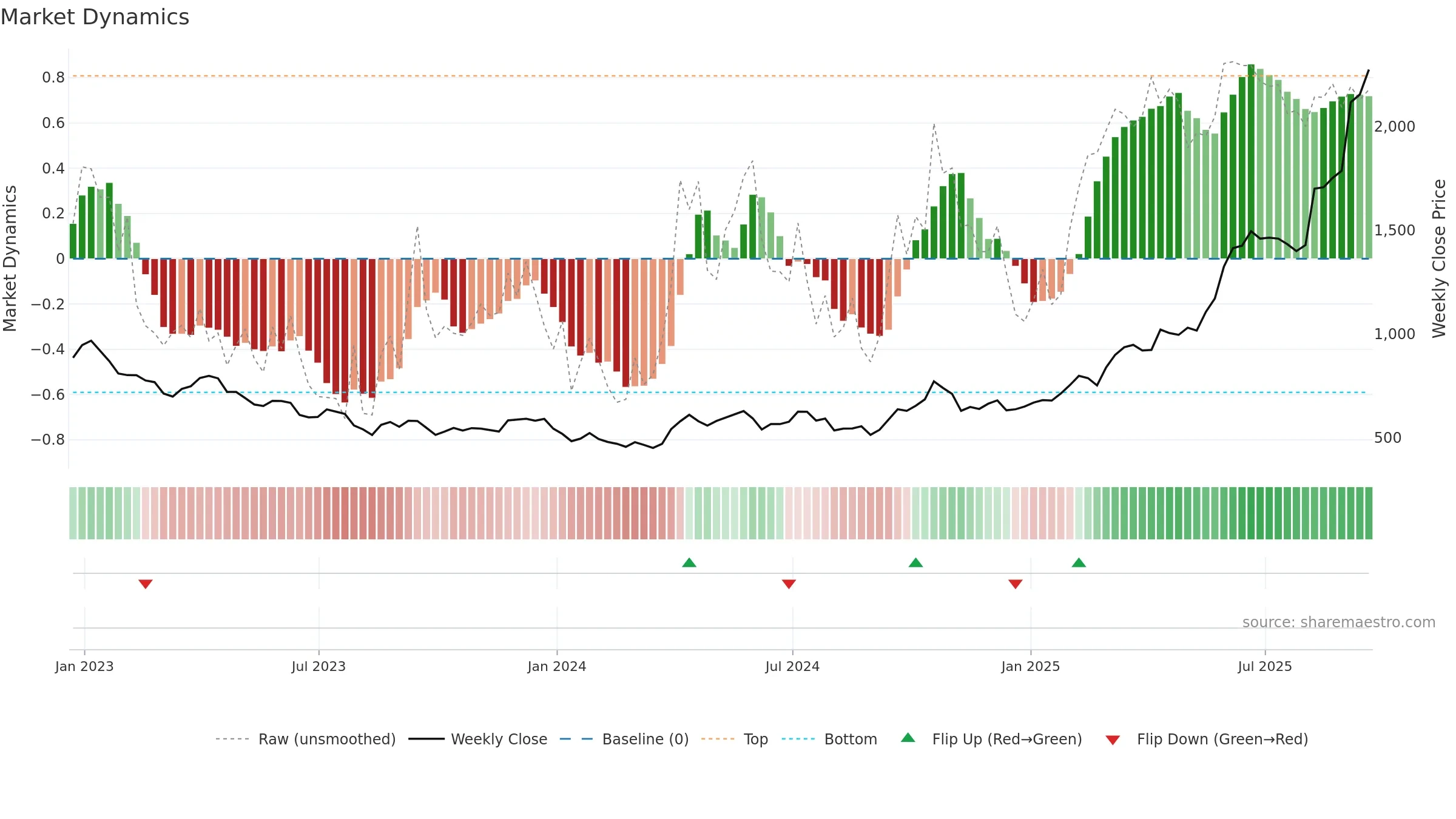Image resolution: width=1456 pixels, height=819 pixels.
Task: Select the red flip-down marker near July 2024
Action: point(789,584)
